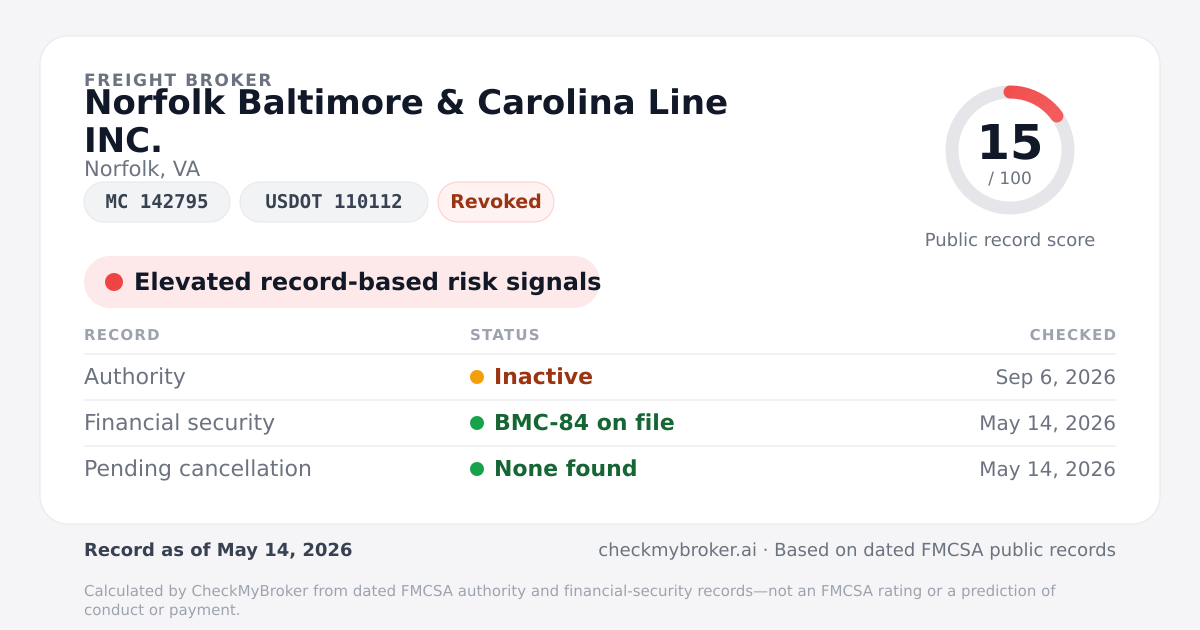Select the MC 142795 badge

tap(157, 202)
